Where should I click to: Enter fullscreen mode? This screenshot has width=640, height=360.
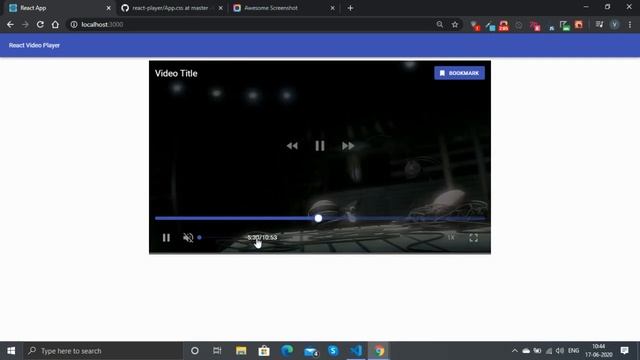473,238
